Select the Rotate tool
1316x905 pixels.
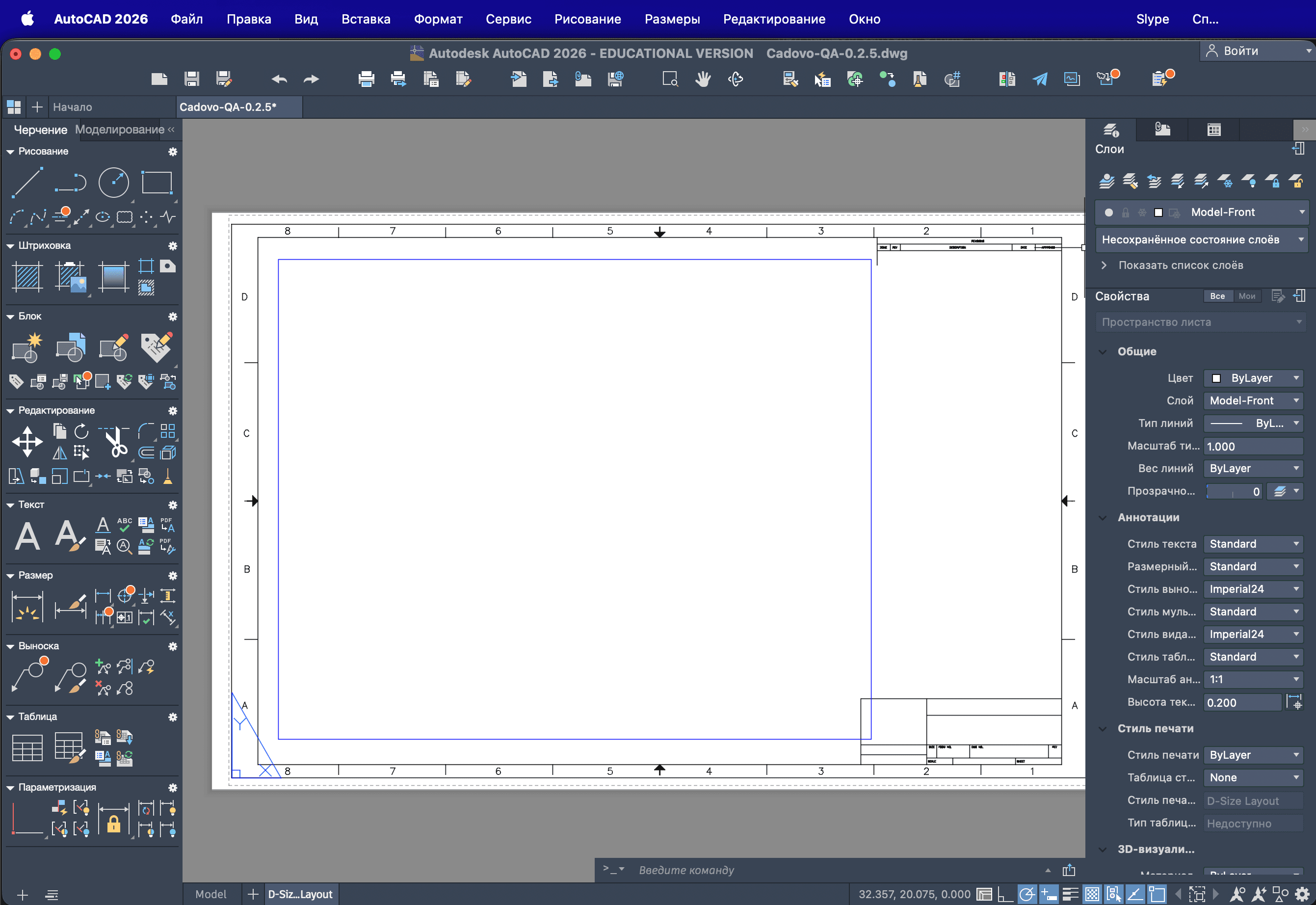(81, 431)
